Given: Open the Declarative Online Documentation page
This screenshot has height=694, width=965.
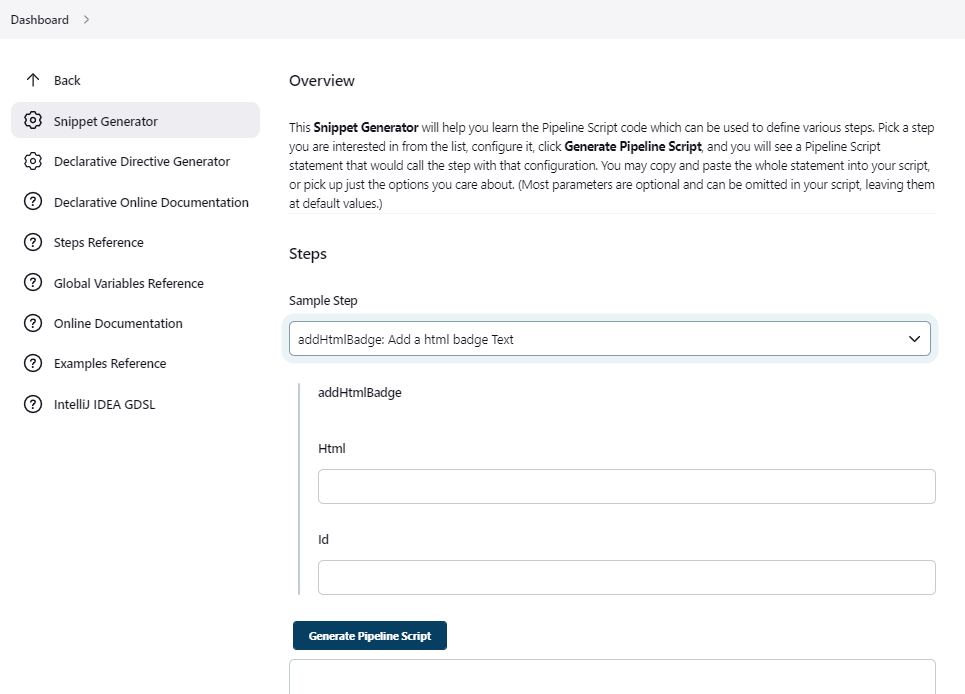Looking at the screenshot, I should point(151,202).
